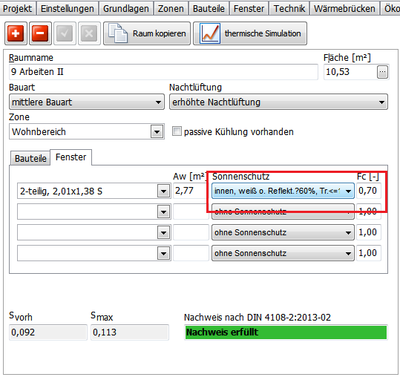Start the thermische Simulation
This screenshot has height=377, width=400.
click(250, 33)
